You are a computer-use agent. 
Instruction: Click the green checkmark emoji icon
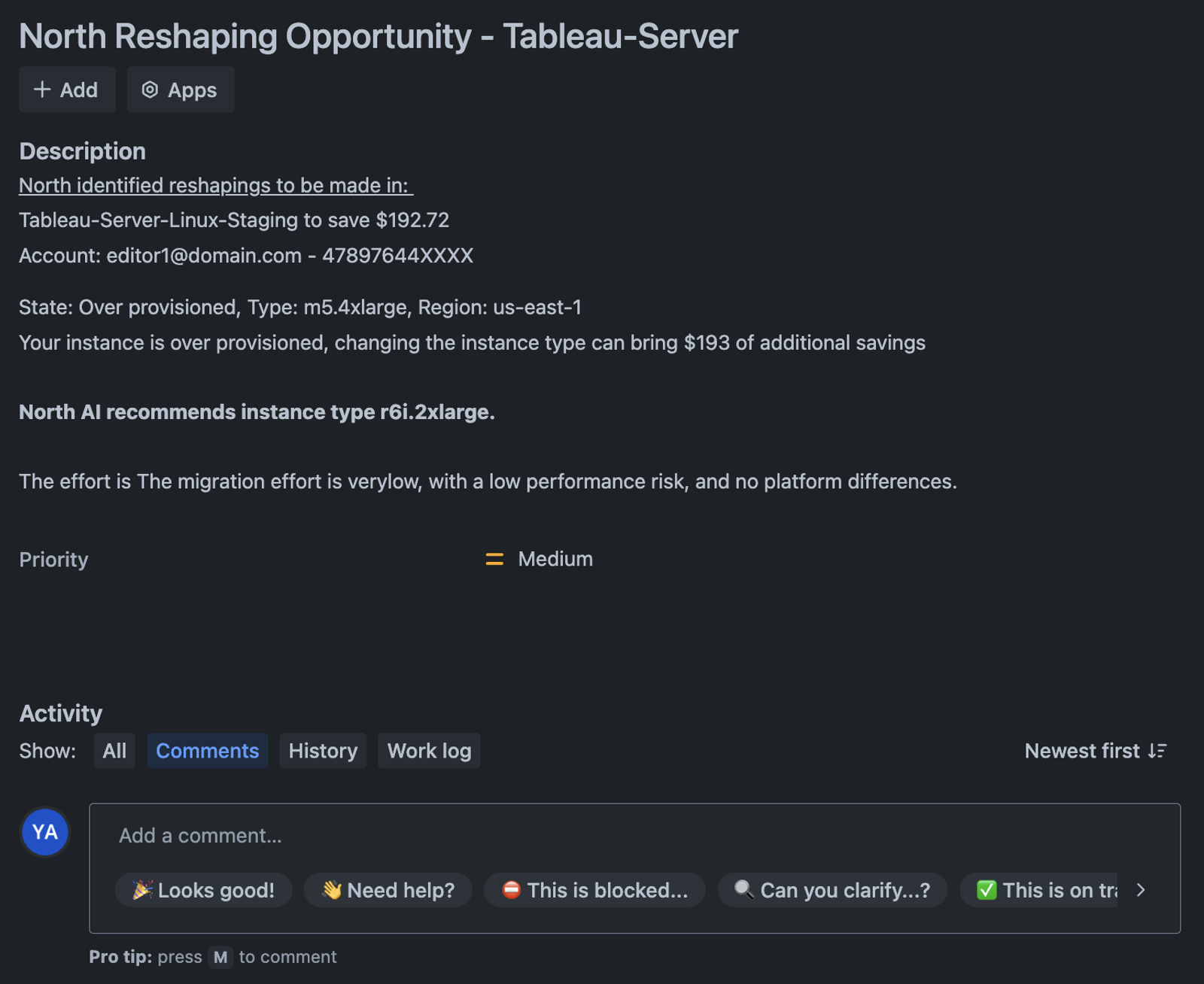pos(987,890)
